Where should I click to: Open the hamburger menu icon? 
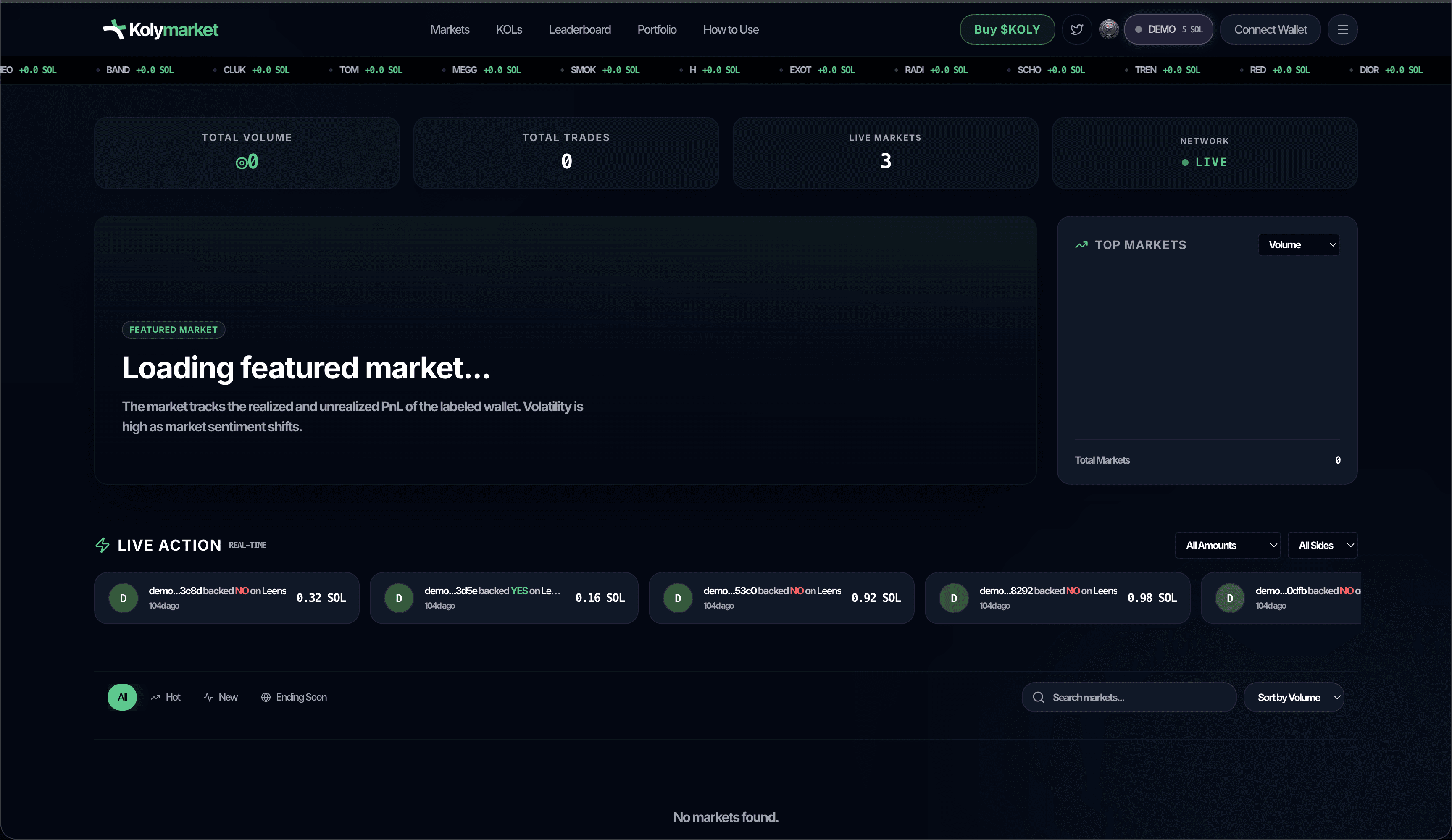(x=1342, y=29)
